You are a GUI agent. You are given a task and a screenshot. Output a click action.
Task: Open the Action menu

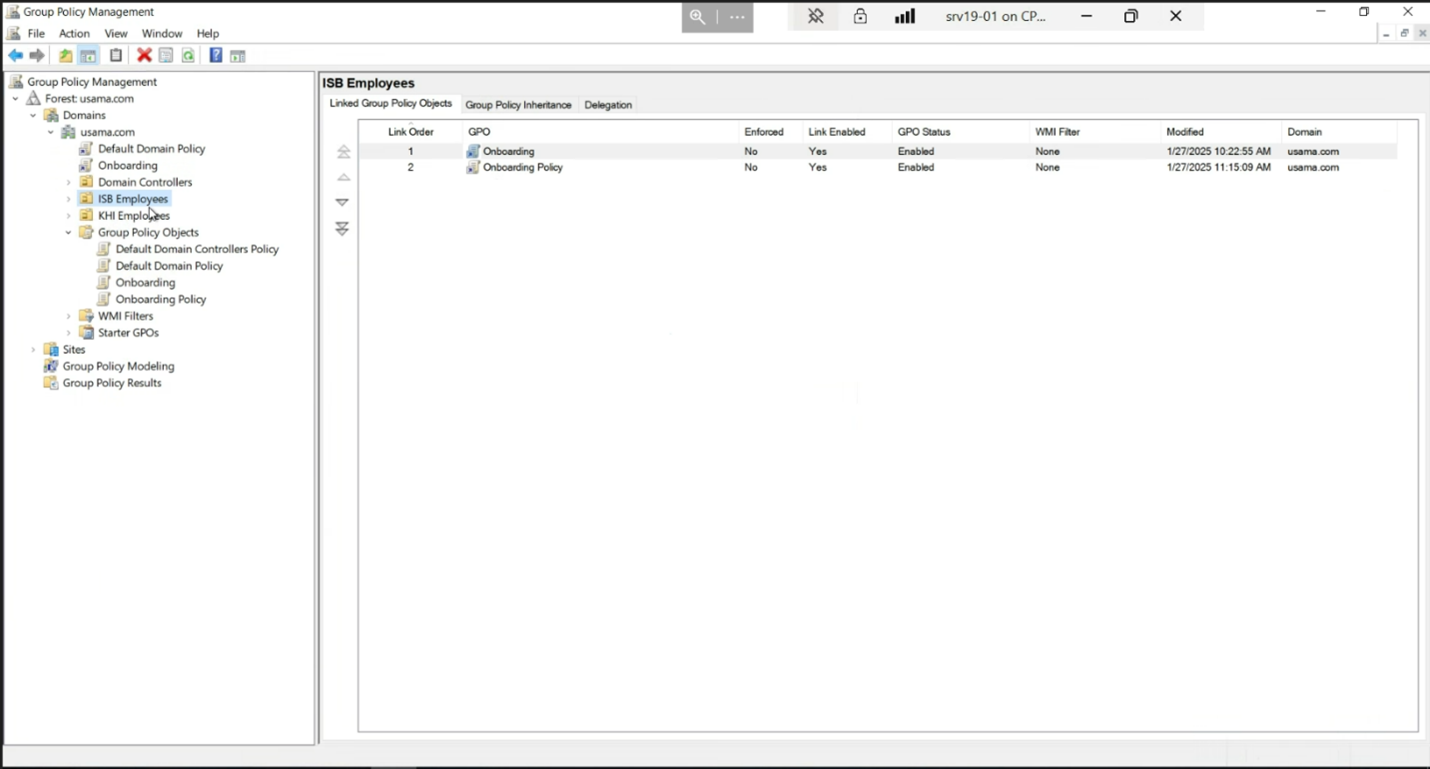tap(74, 33)
